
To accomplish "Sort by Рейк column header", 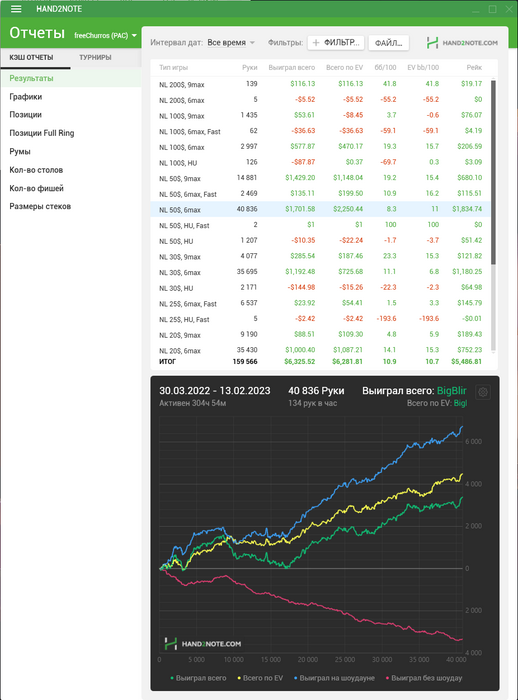I will coord(474,67).
